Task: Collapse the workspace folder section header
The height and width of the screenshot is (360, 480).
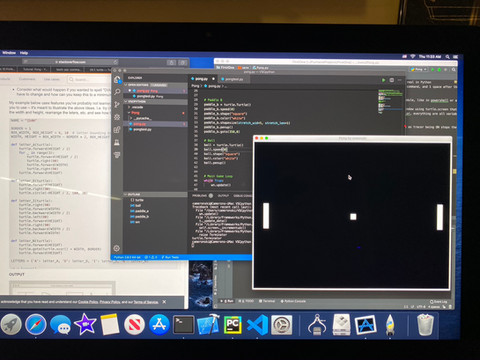Action: coord(155,101)
